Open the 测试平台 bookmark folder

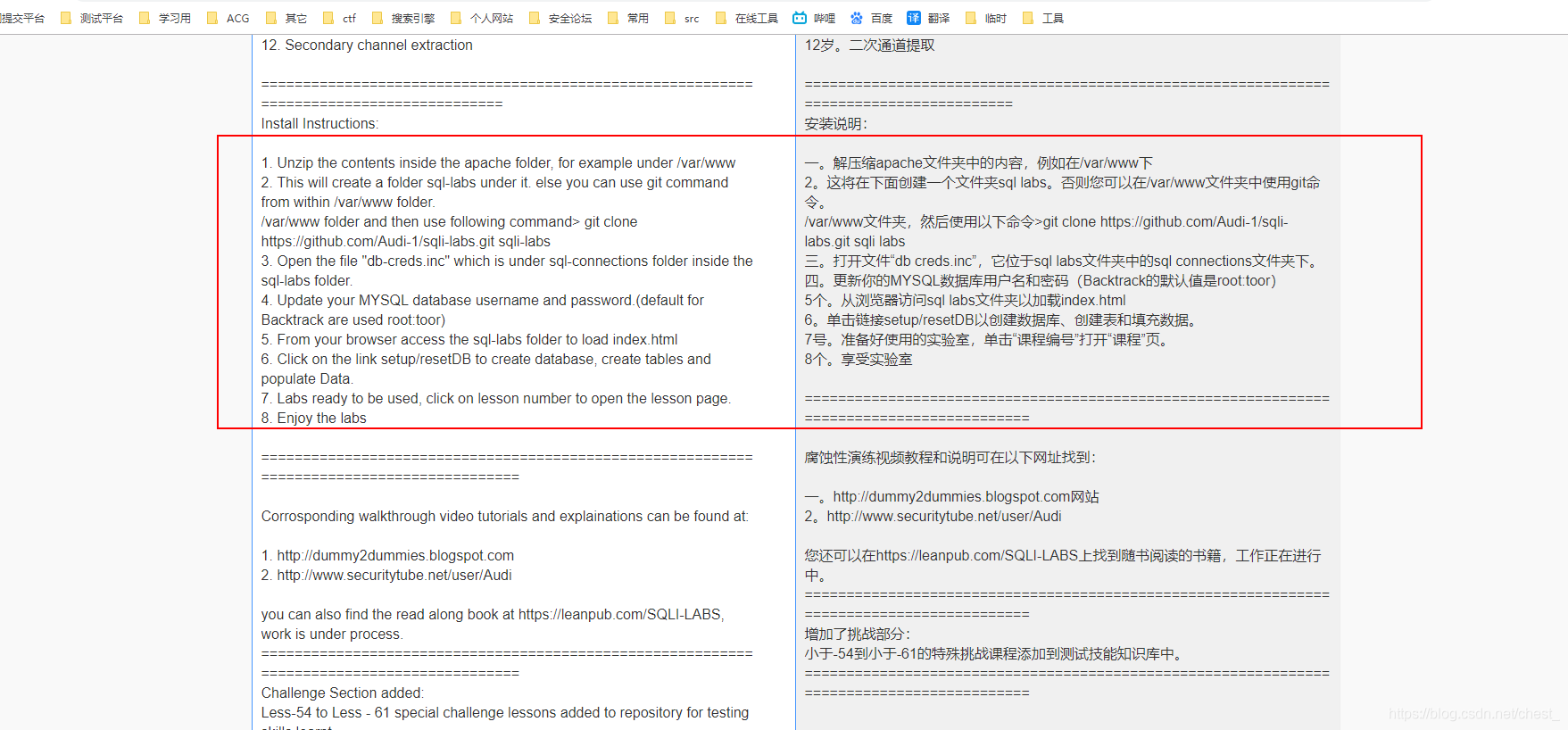point(92,18)
